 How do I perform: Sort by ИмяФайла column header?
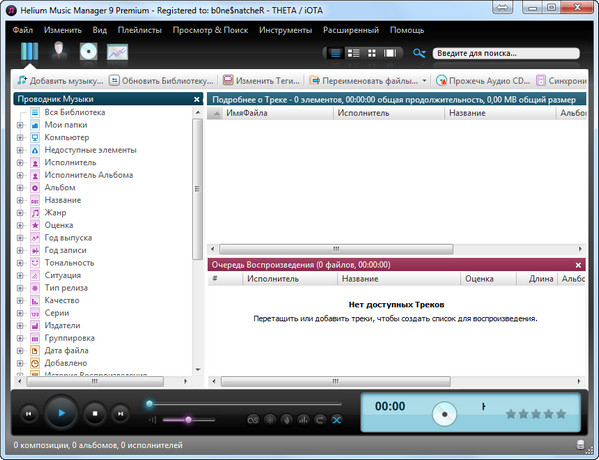click(x=277, y=113)
